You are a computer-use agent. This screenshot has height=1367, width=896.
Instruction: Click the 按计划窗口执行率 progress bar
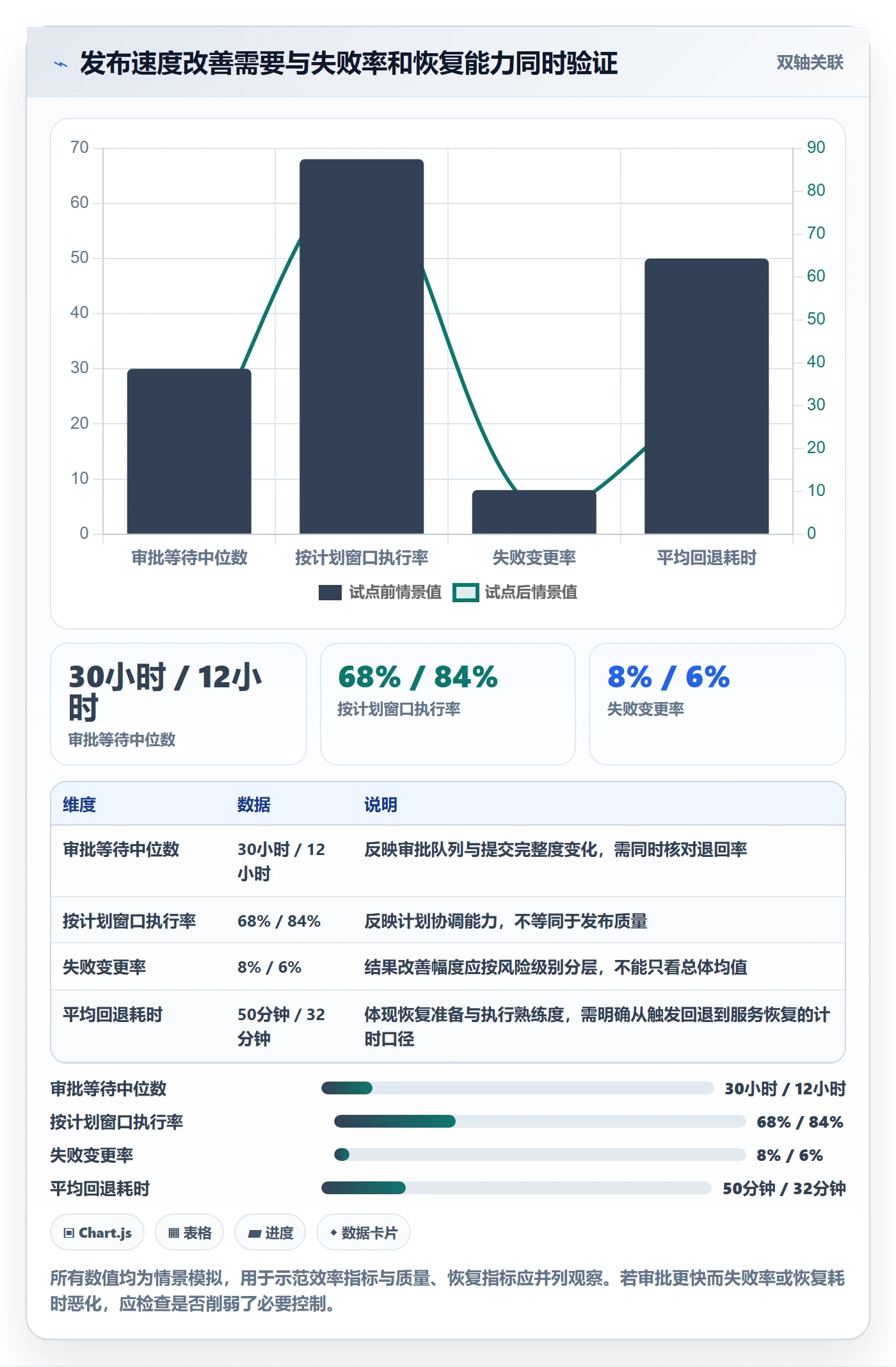[540, 1121]
